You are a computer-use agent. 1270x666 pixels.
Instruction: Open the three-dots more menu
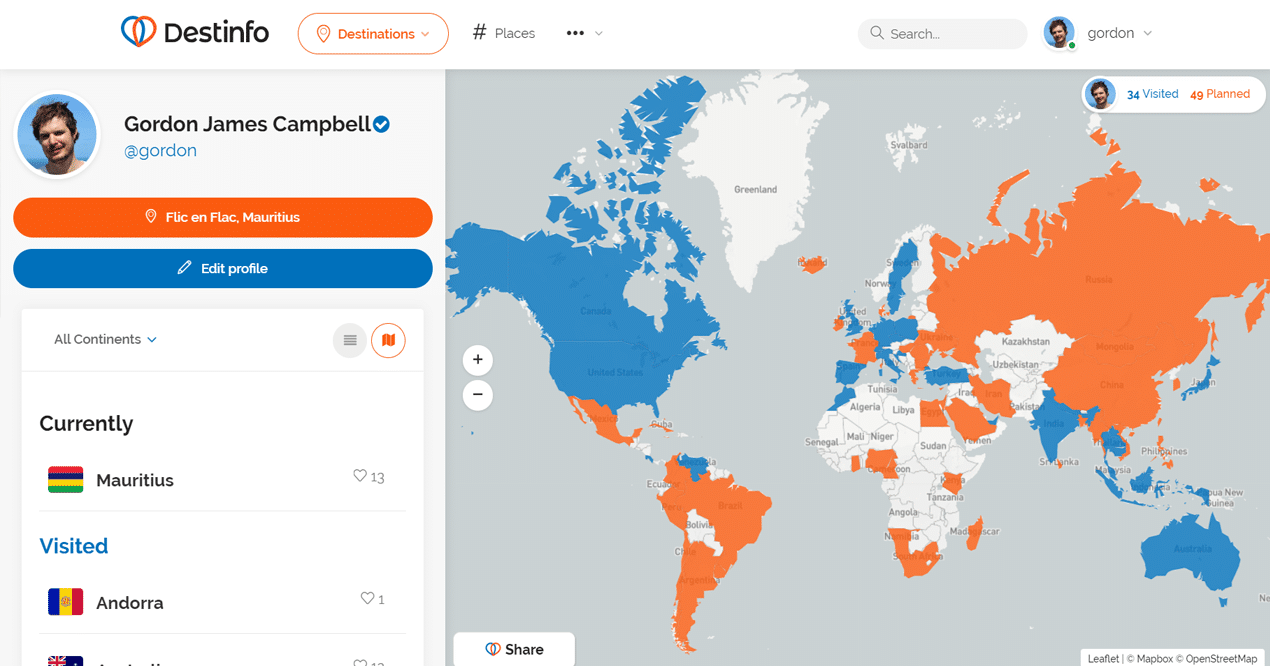point(584,33)
